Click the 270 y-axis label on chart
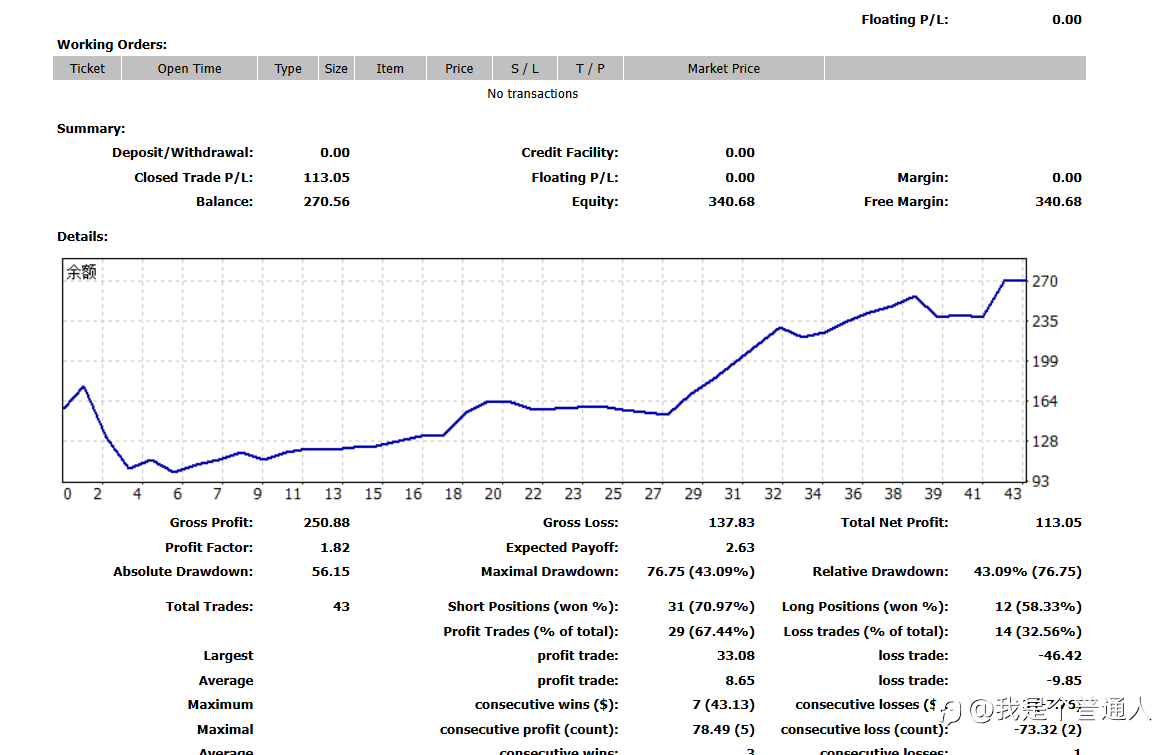The height and width of the screenshot is (755, 1165). 1045,282
